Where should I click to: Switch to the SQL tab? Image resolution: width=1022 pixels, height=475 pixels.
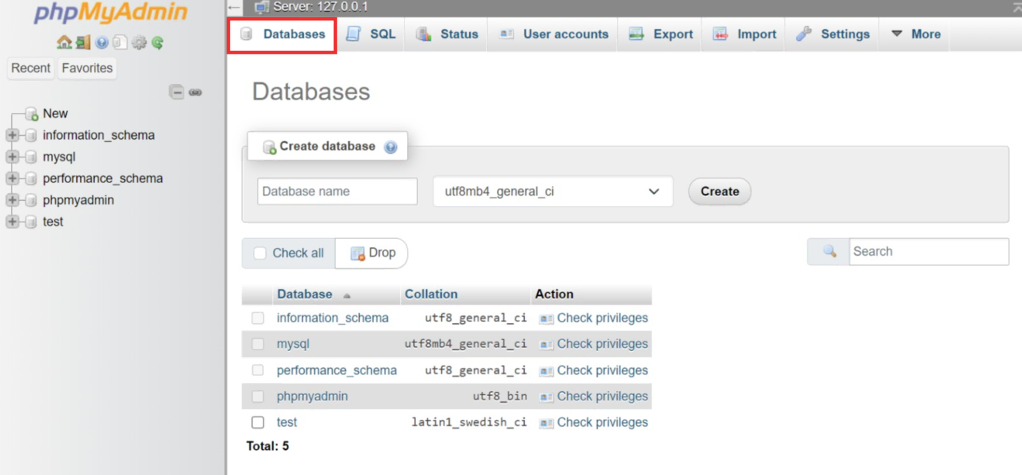pyautogui.click(x=371, y=34)
